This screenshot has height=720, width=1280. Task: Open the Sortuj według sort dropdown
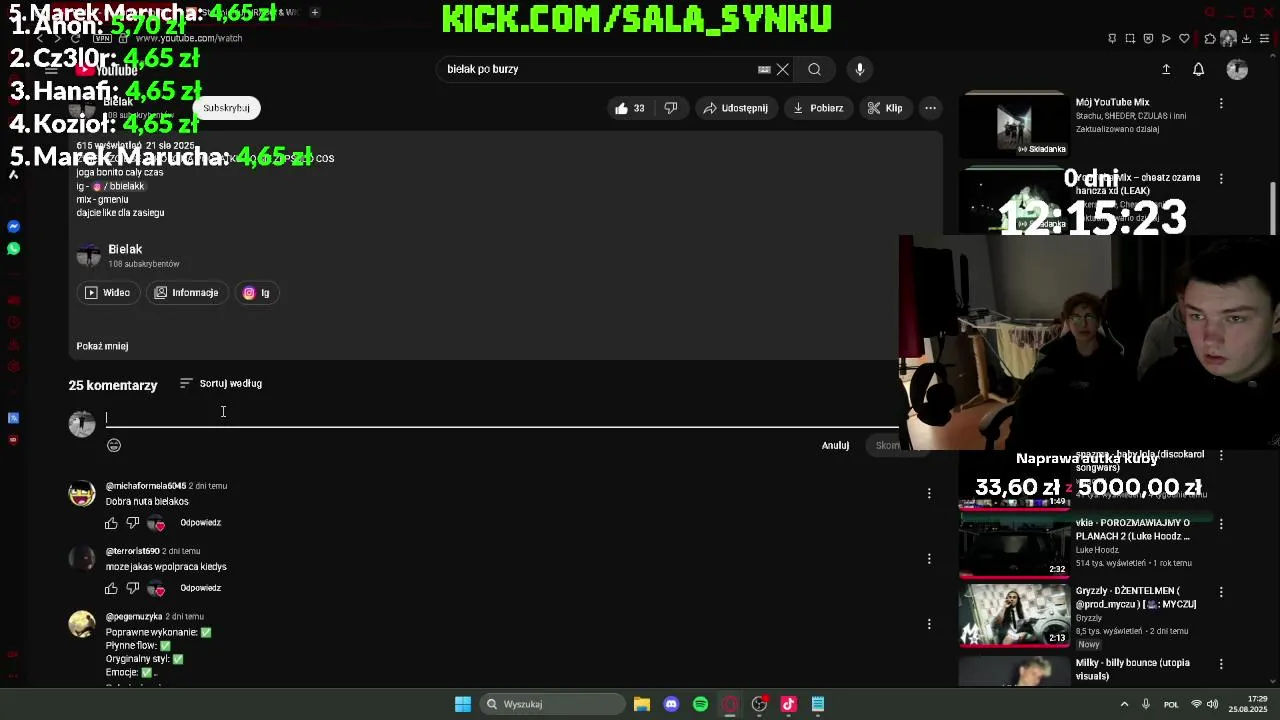click(221, 384)
